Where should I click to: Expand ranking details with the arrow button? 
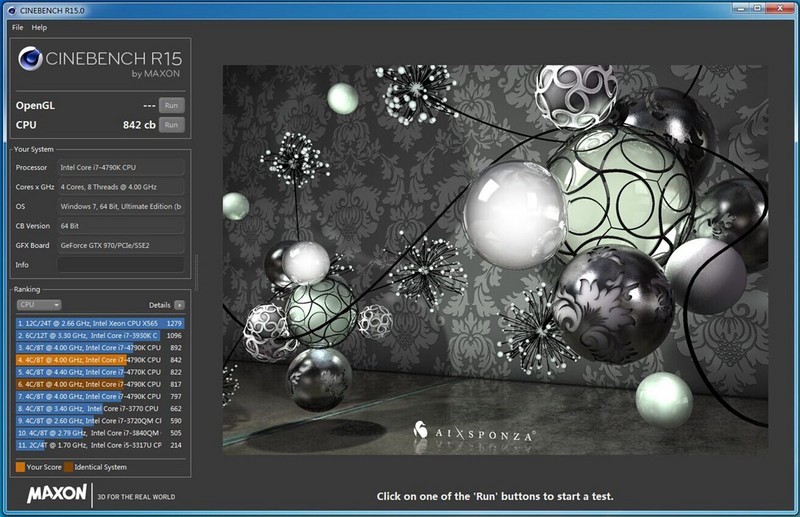click(179, 305)
